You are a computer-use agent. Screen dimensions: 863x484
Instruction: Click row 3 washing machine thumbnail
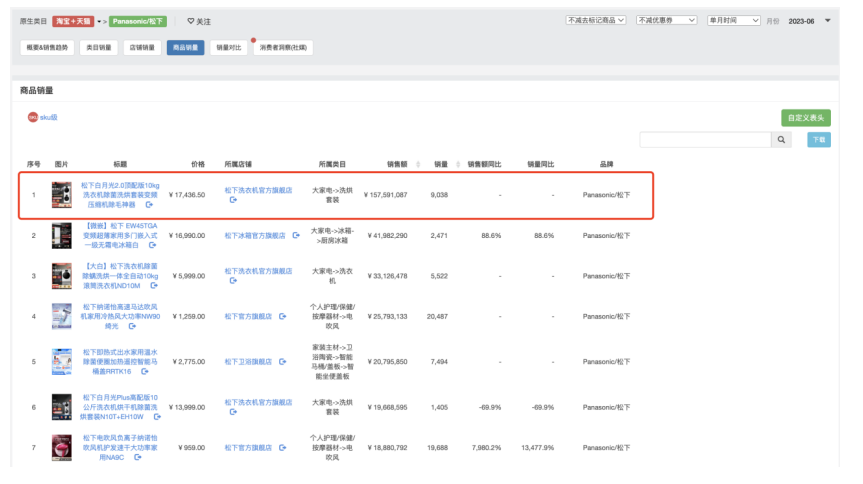pos(62,276)
